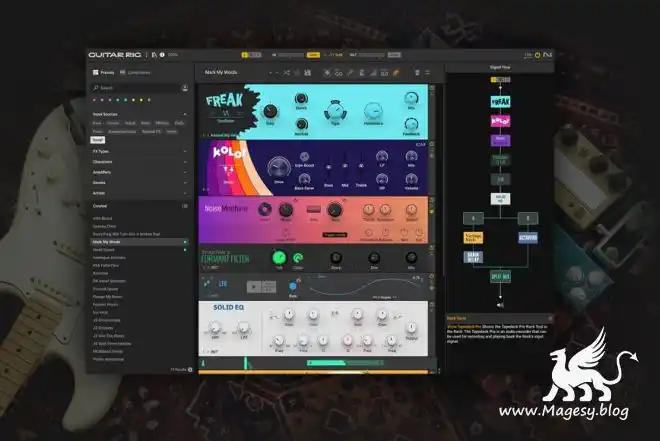Screen dimensions: 660x441
Task: Expand the FX Types section
Action: [184, 151]
